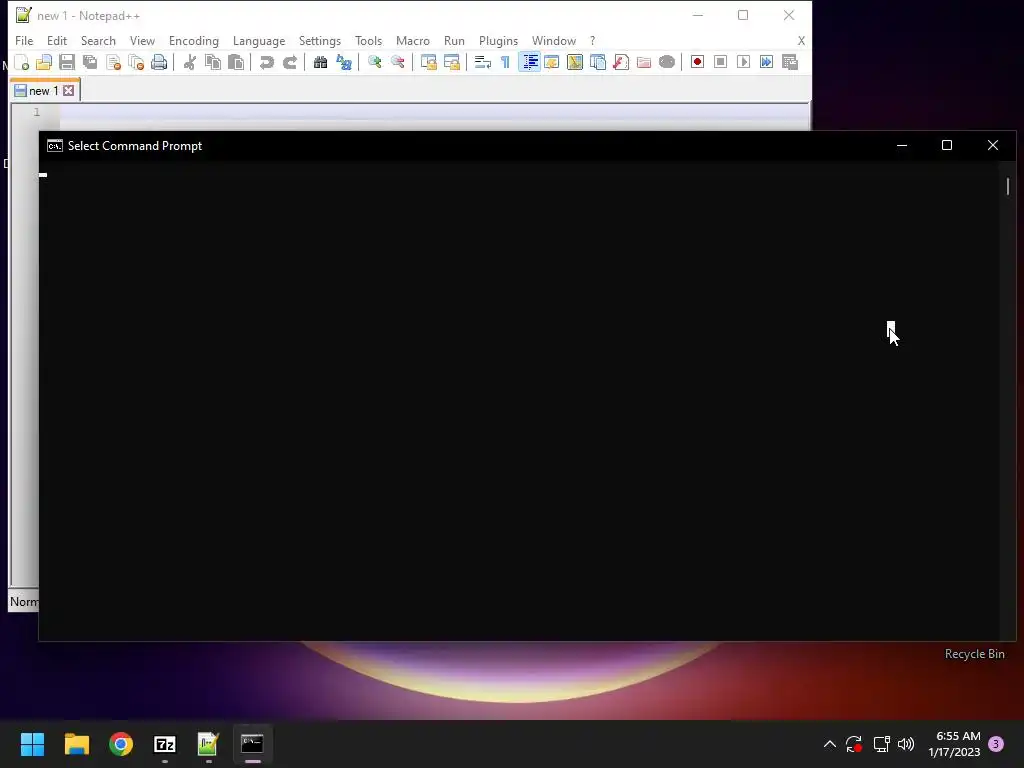1024x768 pixels.
Task: Open file icon in Notepad++ toolbar
Action: pyautogui.click(x=44, y=62)
